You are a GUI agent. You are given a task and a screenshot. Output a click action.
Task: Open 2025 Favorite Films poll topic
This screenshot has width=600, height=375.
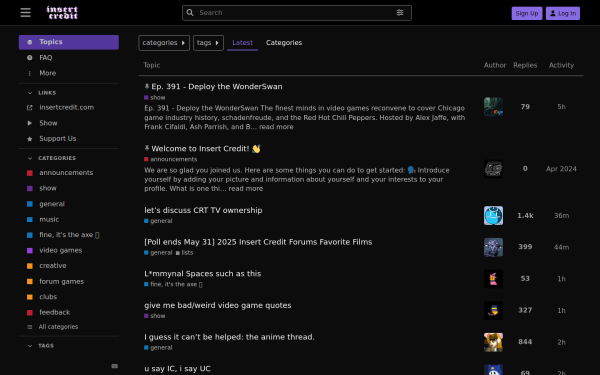coord(258,242)
